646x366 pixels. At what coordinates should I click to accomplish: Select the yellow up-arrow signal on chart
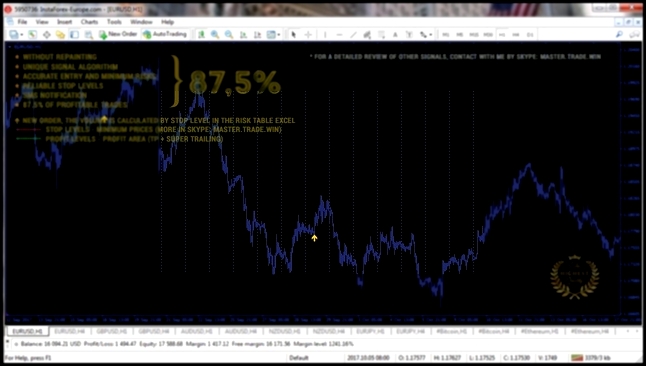[314, 238]
